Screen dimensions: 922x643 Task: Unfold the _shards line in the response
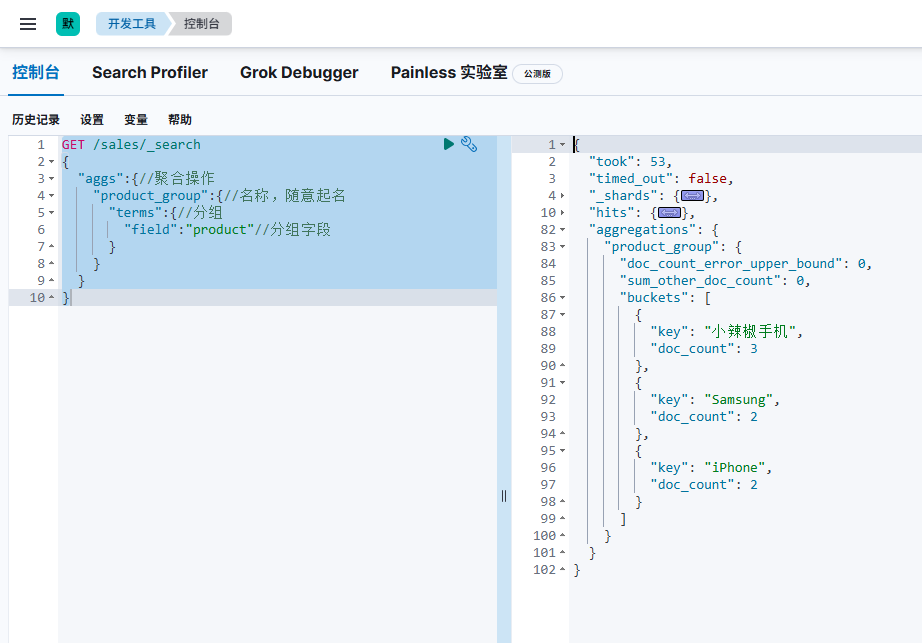click(562, 196)
